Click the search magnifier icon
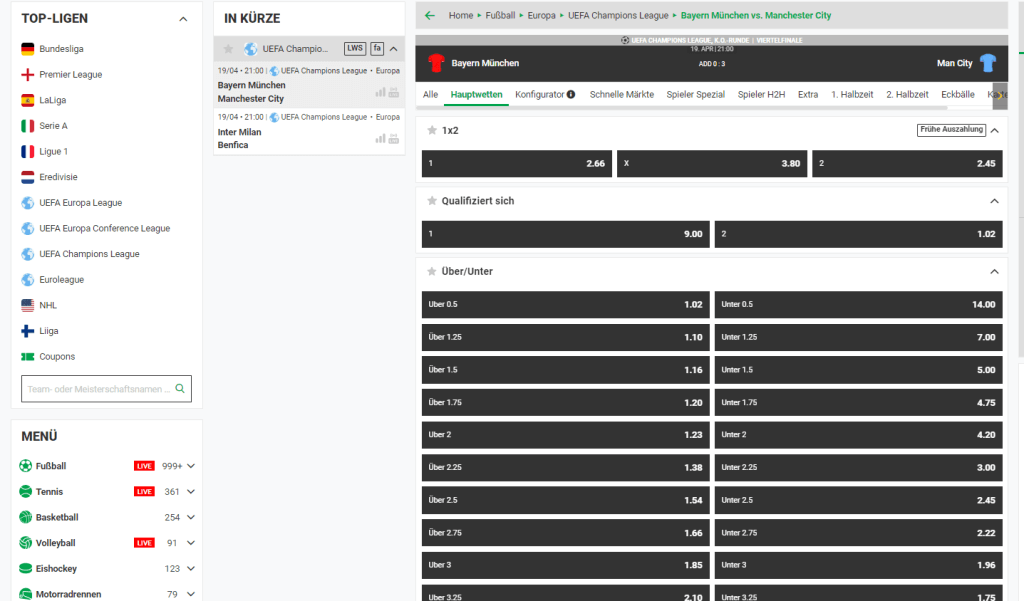Viewport: 1024px width, 601px height. click(180, 389)
